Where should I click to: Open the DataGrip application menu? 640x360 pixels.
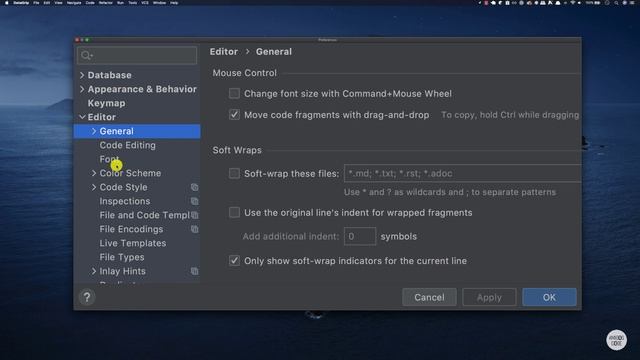tap(21, 3)
